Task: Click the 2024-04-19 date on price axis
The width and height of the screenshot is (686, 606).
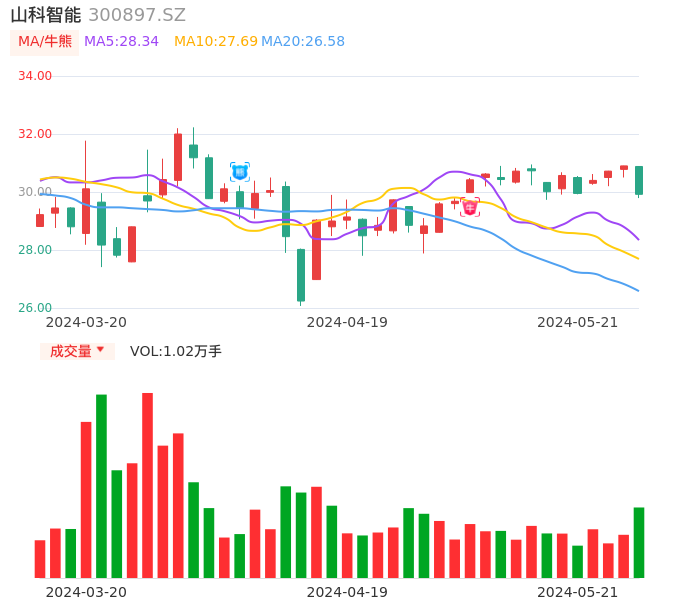Action: click(x=347, y=322)
